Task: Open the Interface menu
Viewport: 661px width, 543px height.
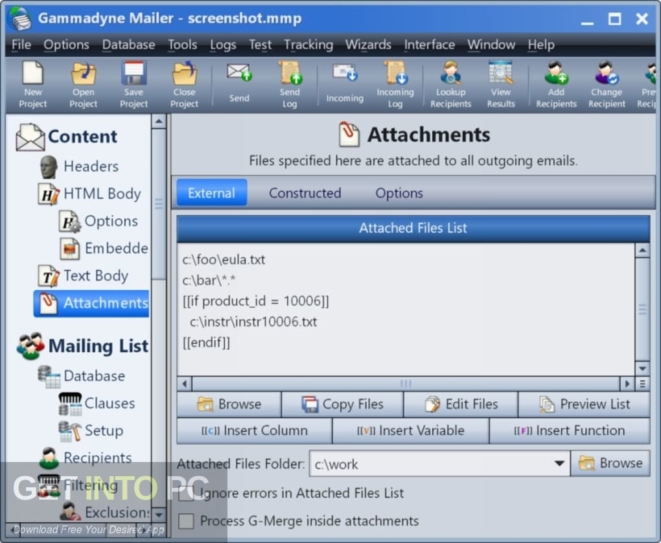Action: coord(429,45)
